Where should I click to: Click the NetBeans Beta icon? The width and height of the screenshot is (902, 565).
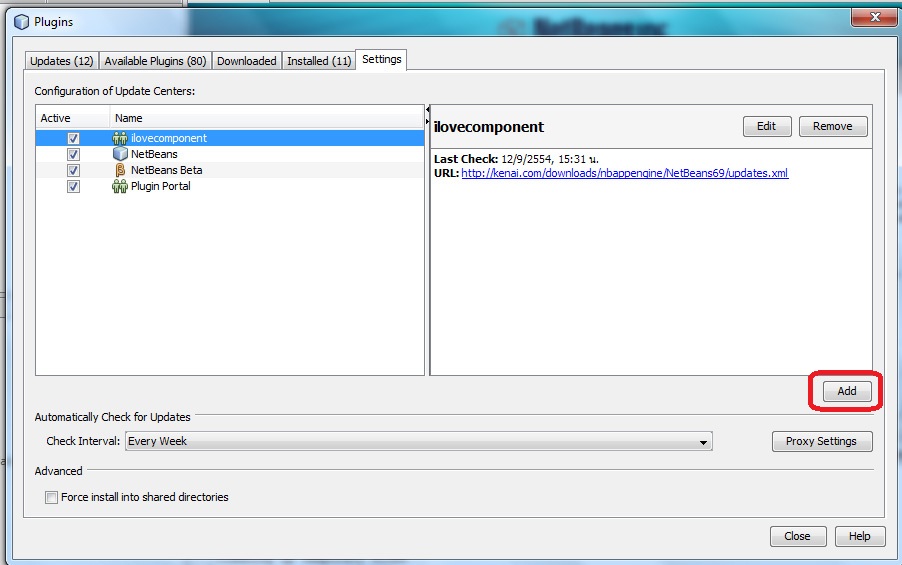[120, 170]
